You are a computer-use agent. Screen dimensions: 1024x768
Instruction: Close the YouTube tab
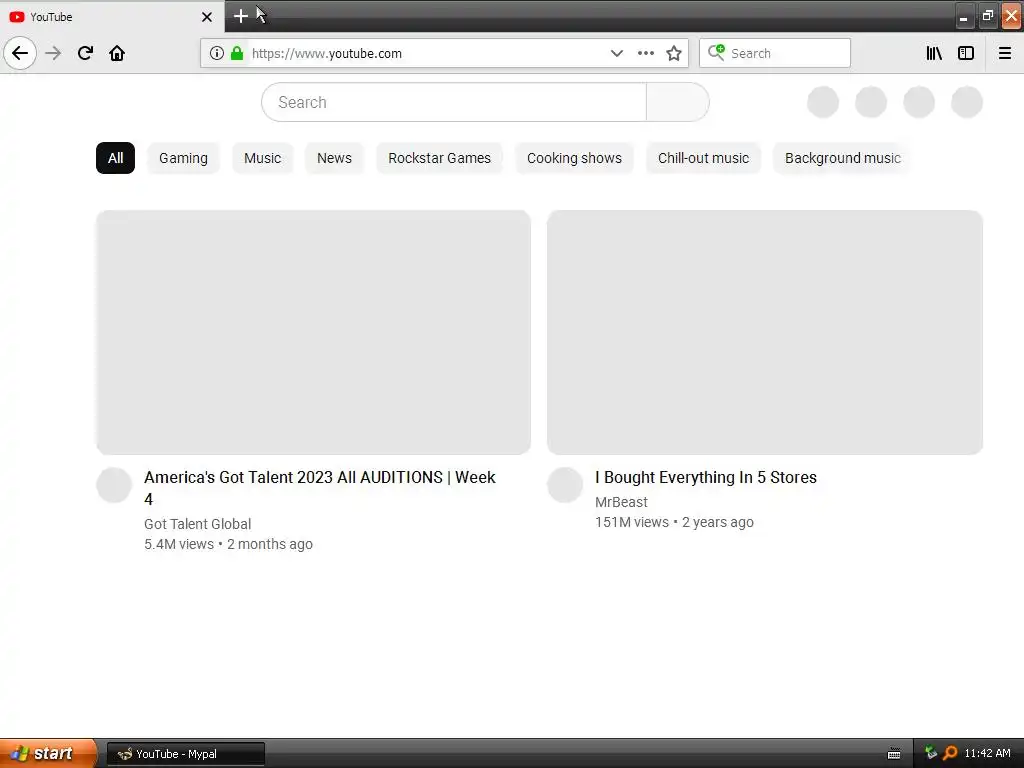pos(207,17)
